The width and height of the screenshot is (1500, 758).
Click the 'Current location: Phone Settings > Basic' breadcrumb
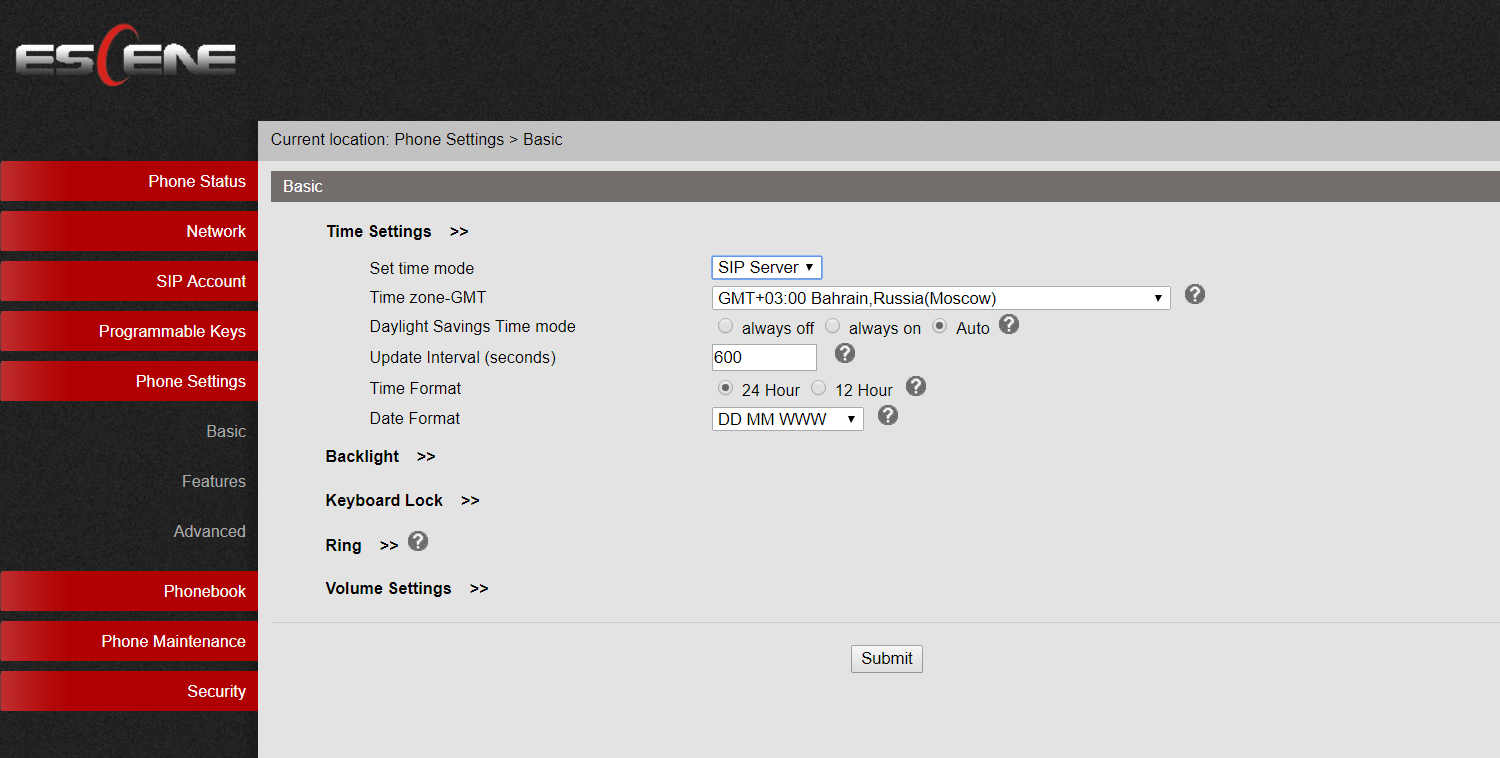point(417,139)
